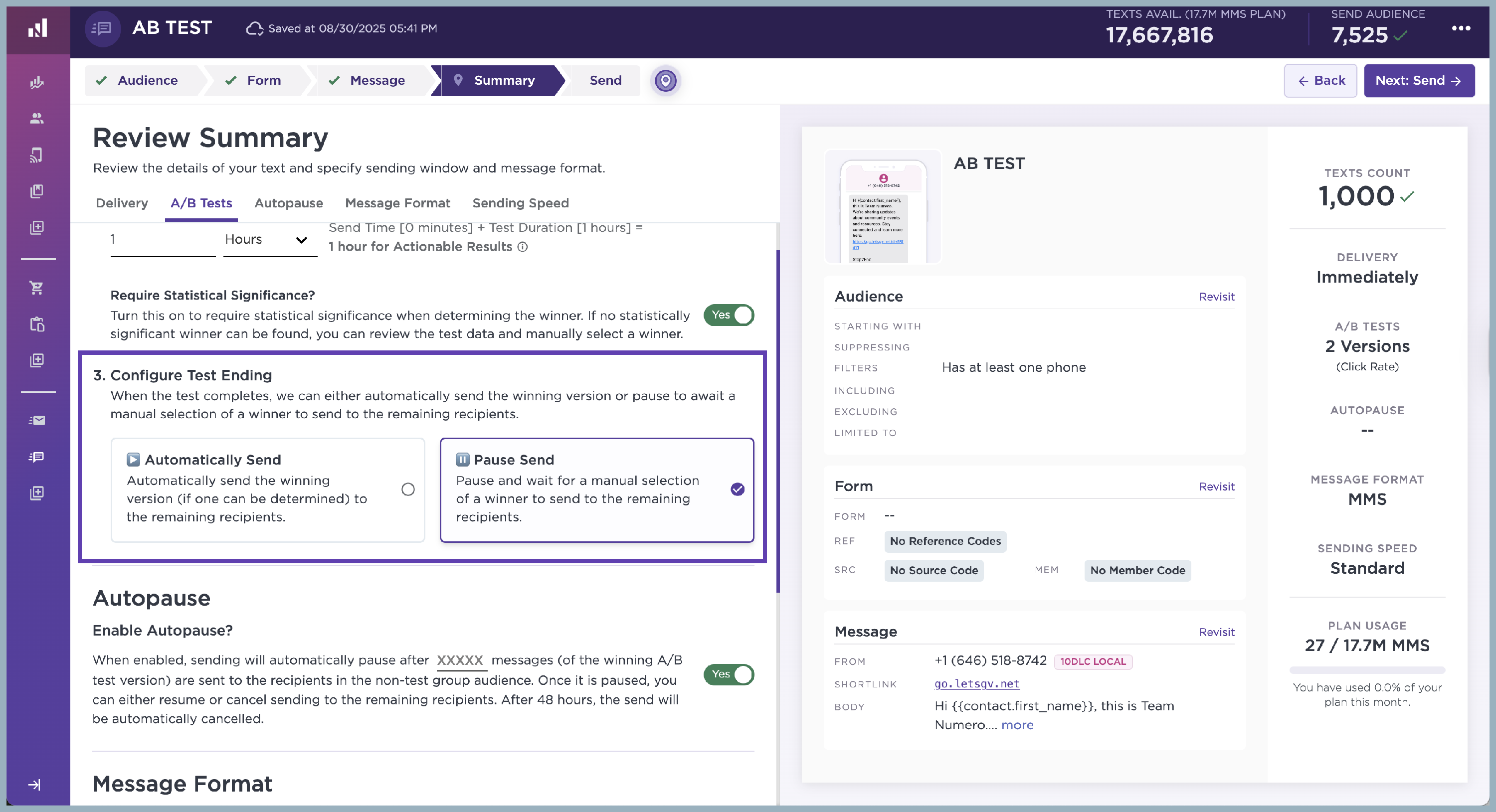1496x812 pixels.
Task: Go to the Audience step in breadcrumb
Action: coord(148,80)
